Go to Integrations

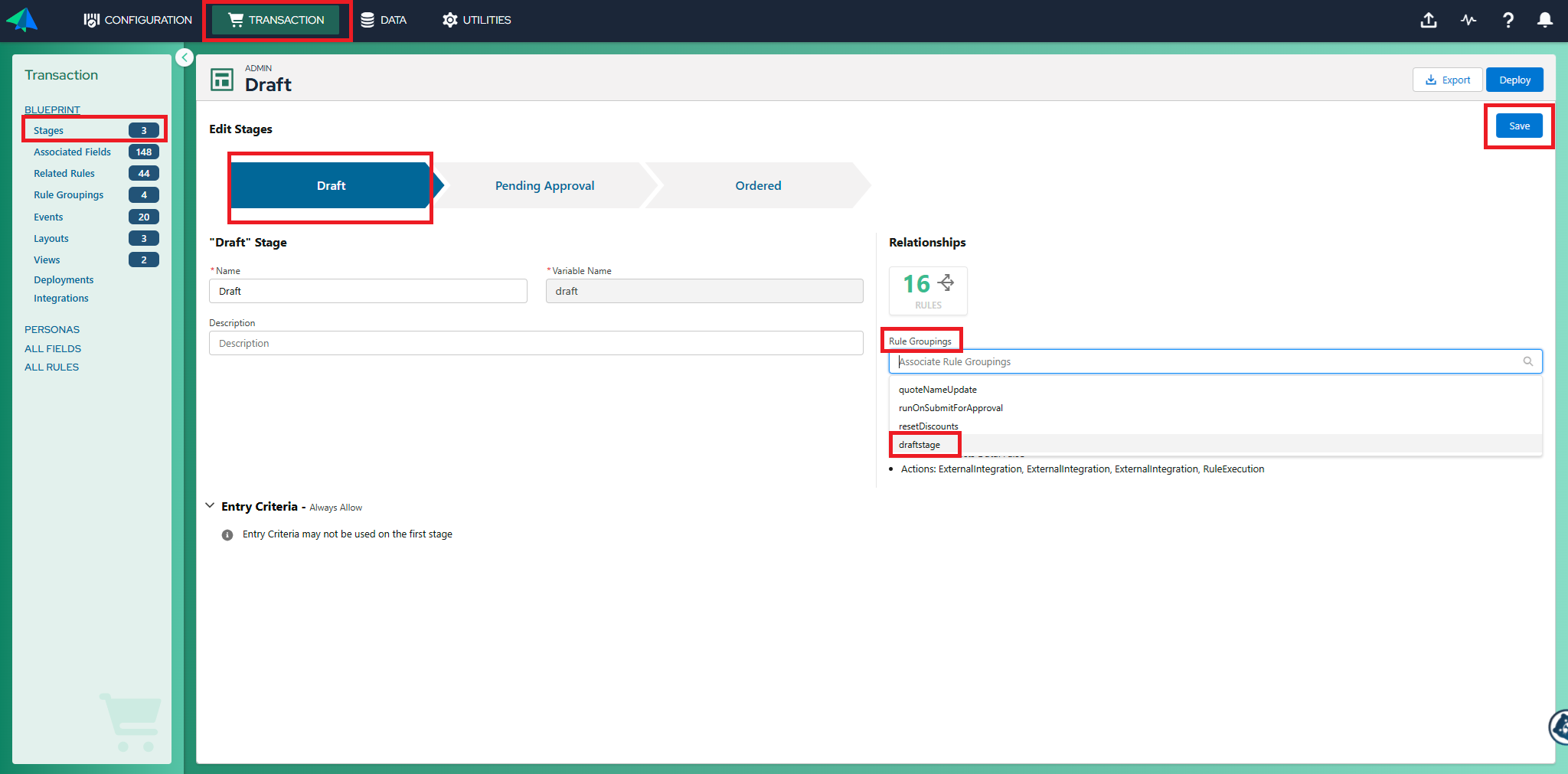tap(61, 299)
